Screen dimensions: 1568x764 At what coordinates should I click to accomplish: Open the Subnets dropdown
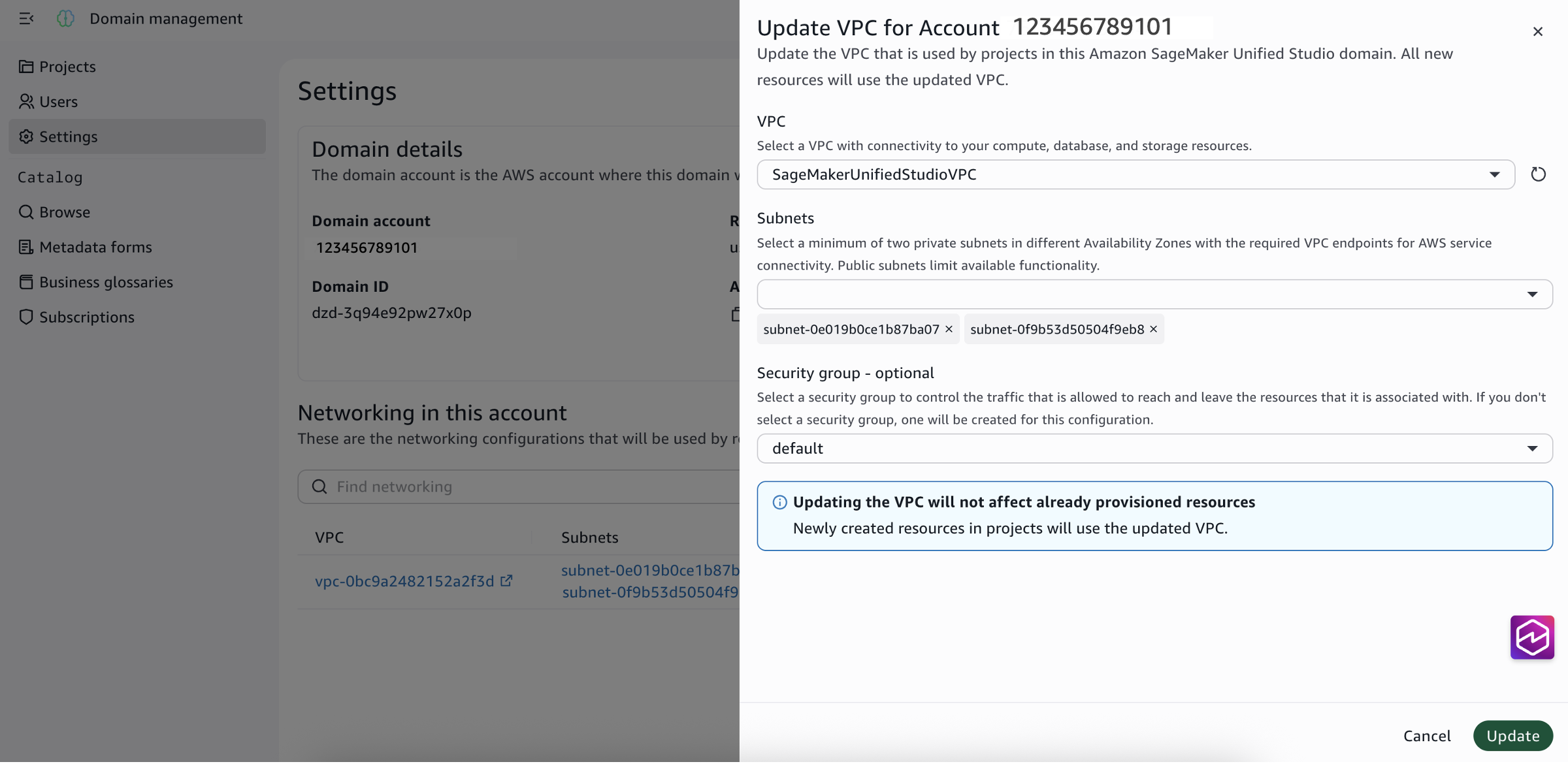pos(1154,294)
